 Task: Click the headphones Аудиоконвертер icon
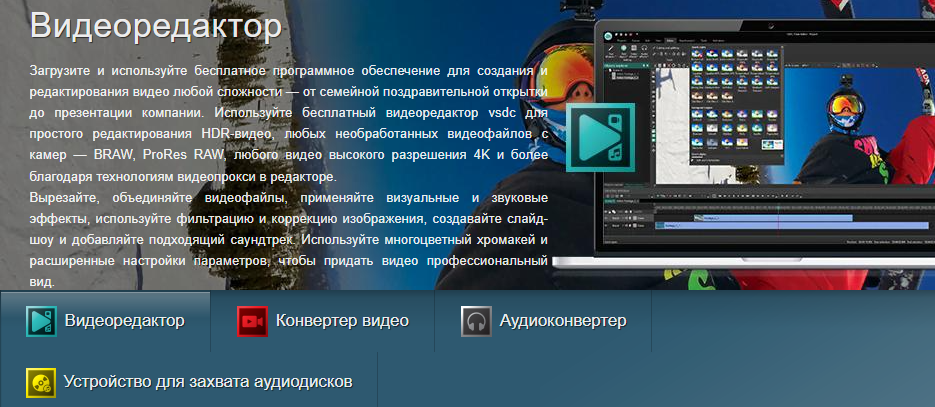point(475,321)
